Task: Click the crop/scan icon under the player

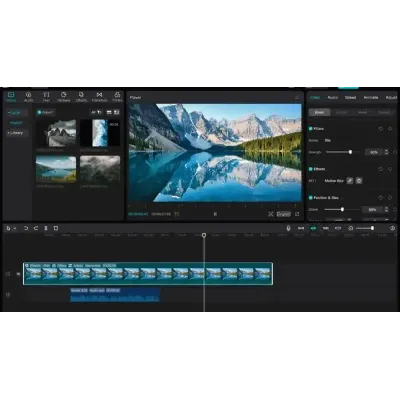Action: (x=270, y=214)
